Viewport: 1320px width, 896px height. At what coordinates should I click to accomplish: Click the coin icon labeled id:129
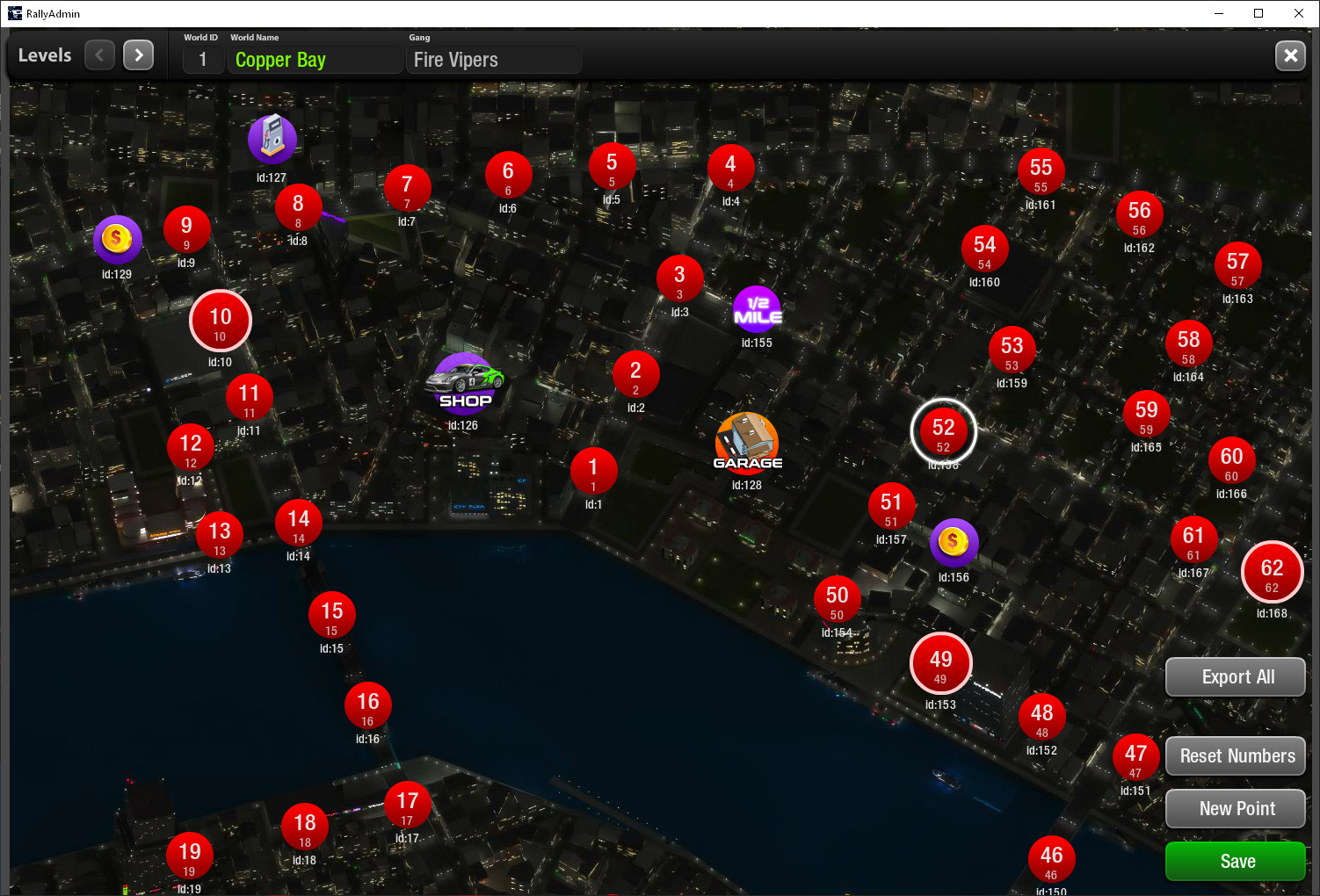(x=117, y=239)
